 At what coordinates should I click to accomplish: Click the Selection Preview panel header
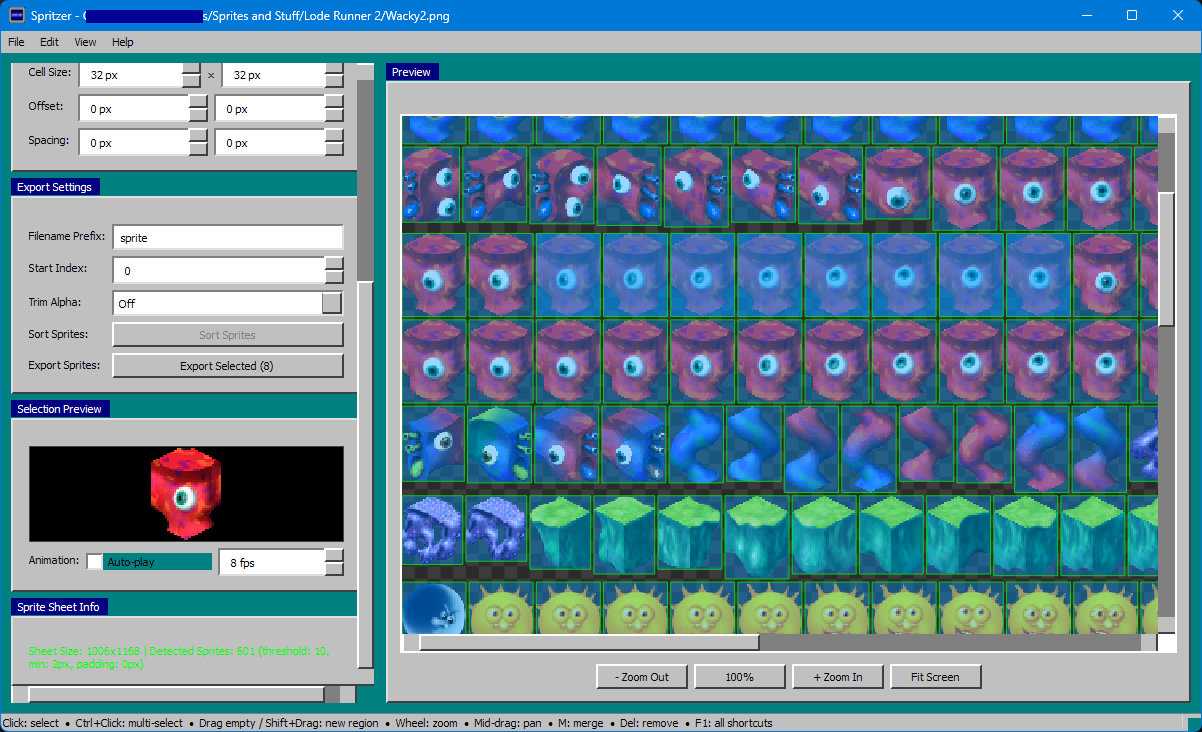click(x=60, y=409)
